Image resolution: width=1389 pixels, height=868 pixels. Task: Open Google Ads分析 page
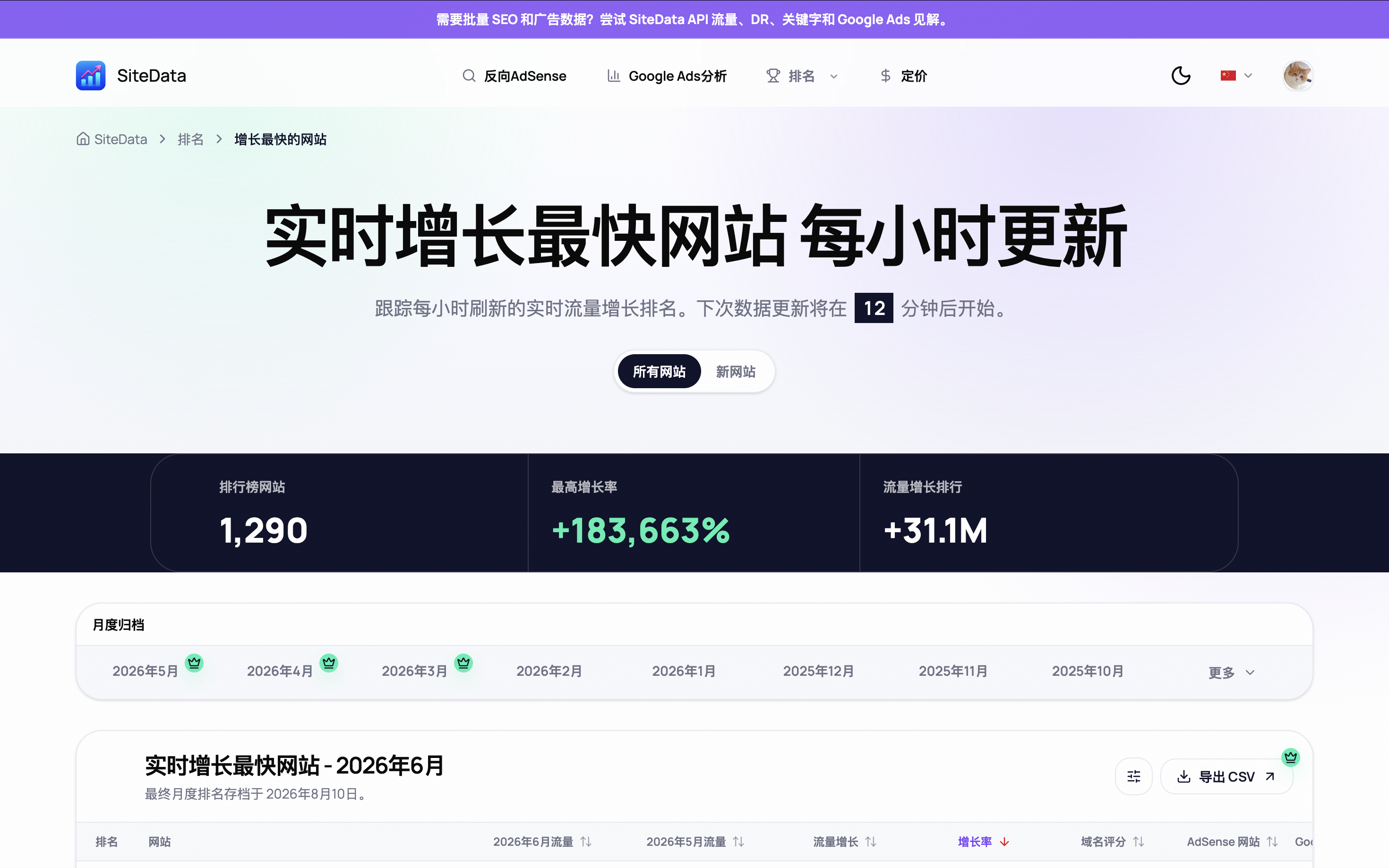coord(667,76)
